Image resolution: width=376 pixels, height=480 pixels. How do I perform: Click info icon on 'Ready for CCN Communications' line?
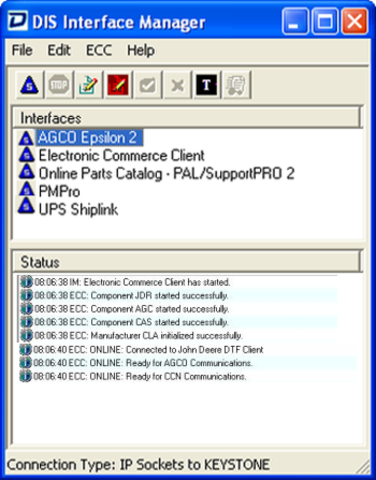click(x=25, y=376)
